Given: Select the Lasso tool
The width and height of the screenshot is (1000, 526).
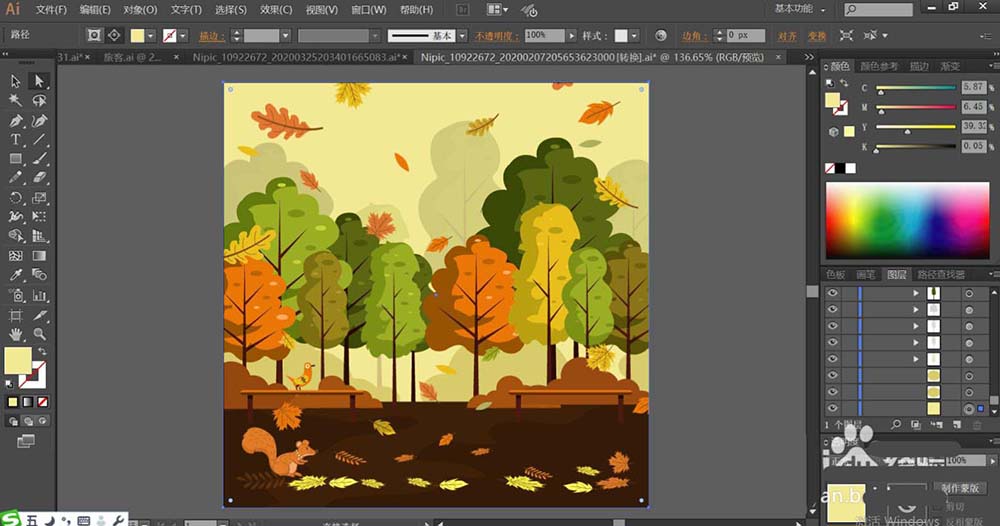Looking at the screenshot, I should [39, 101].
